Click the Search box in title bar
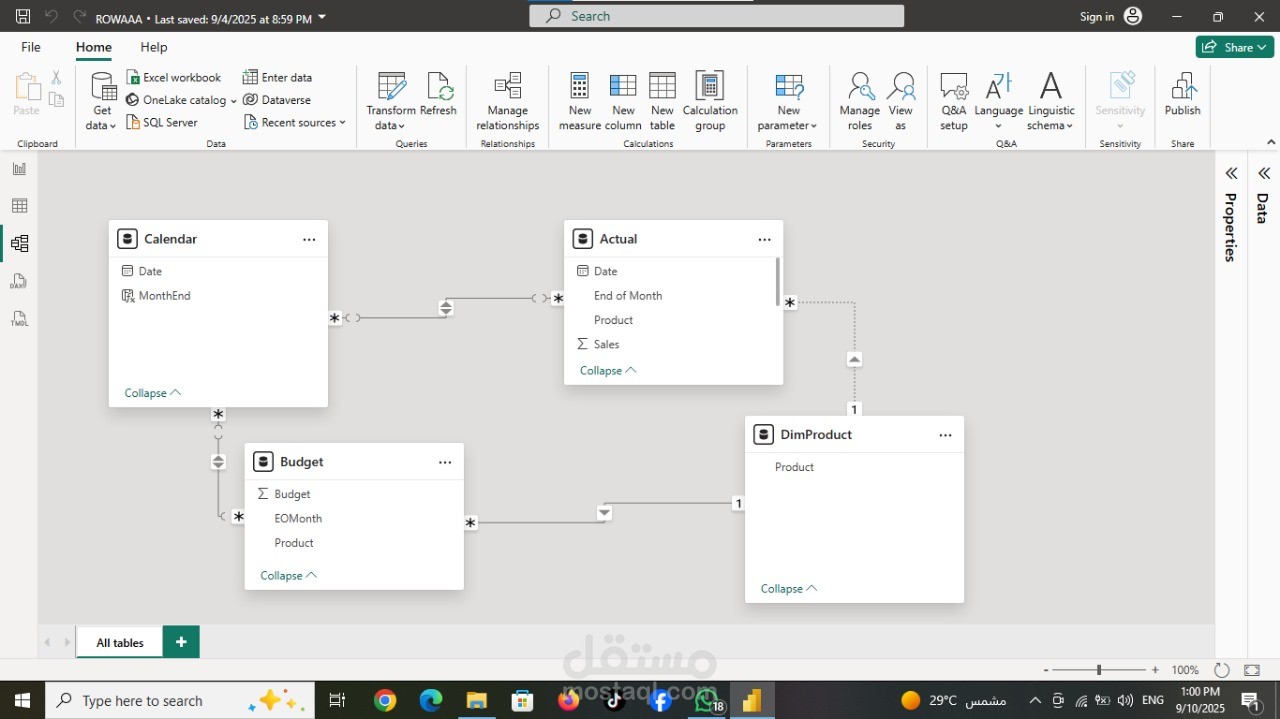1280x719 pixels. (x=716, y=16)
